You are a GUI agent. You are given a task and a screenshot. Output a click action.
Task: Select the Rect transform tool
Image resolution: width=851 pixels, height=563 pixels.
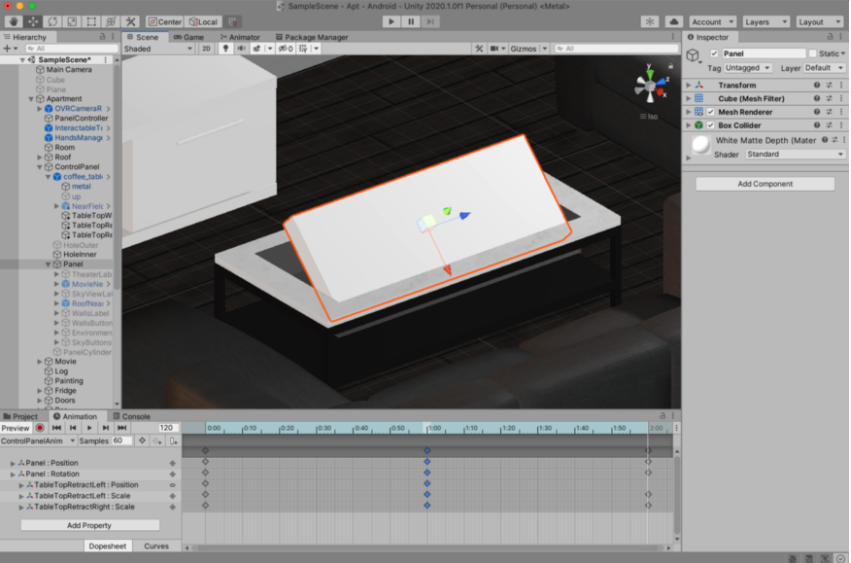[x=91, y=21]
